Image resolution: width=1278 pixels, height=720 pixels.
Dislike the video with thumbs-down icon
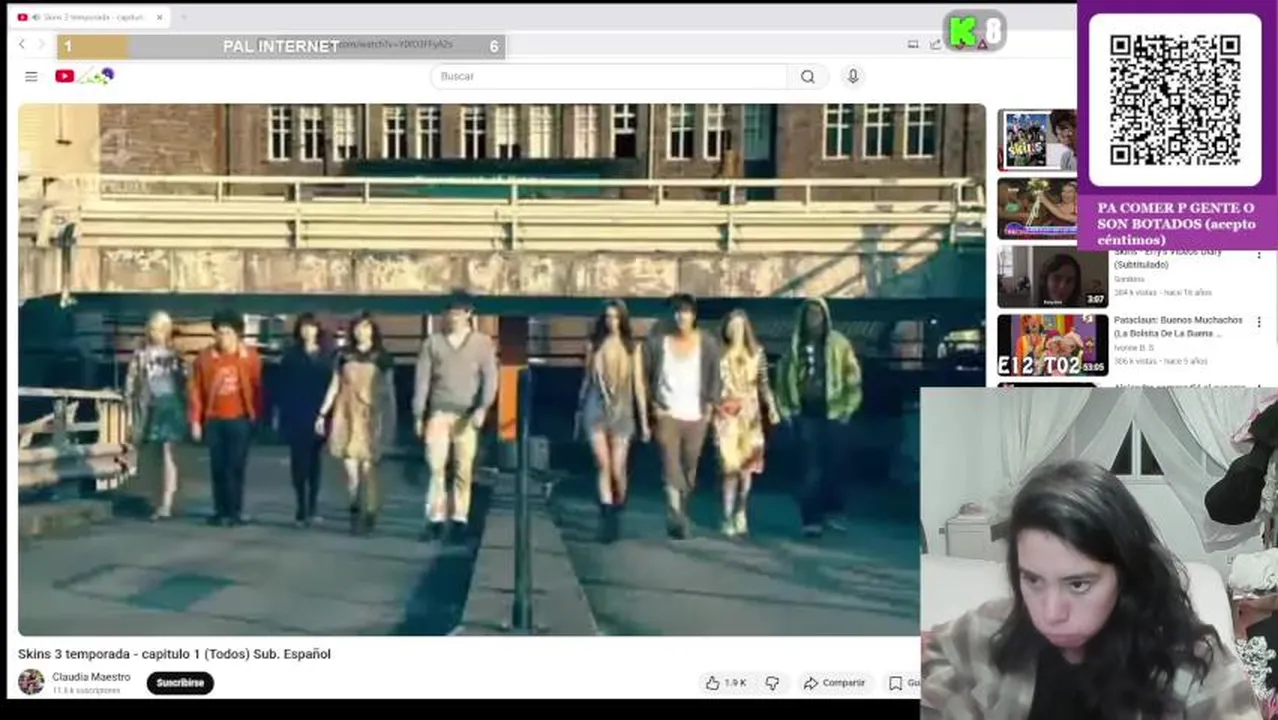(x=772, y=683)
